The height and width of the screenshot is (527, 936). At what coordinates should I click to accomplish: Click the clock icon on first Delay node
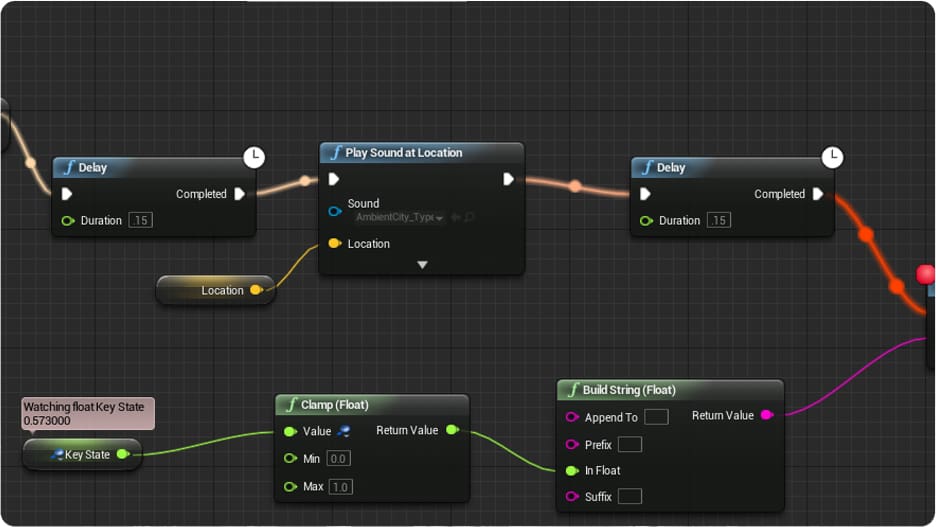pos(254,157)
